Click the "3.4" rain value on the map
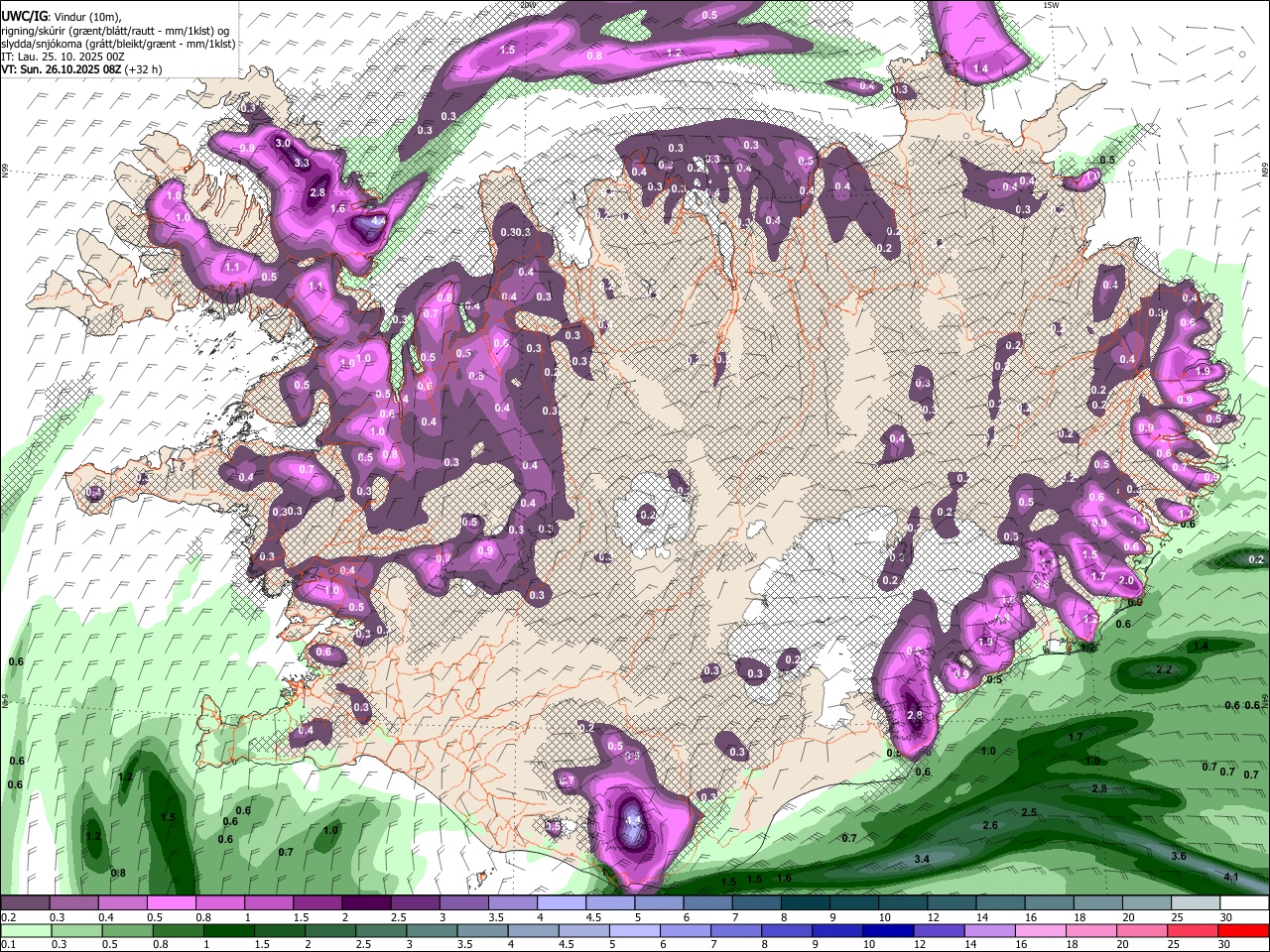This screenshot has height=952, width=1270. 922,859
